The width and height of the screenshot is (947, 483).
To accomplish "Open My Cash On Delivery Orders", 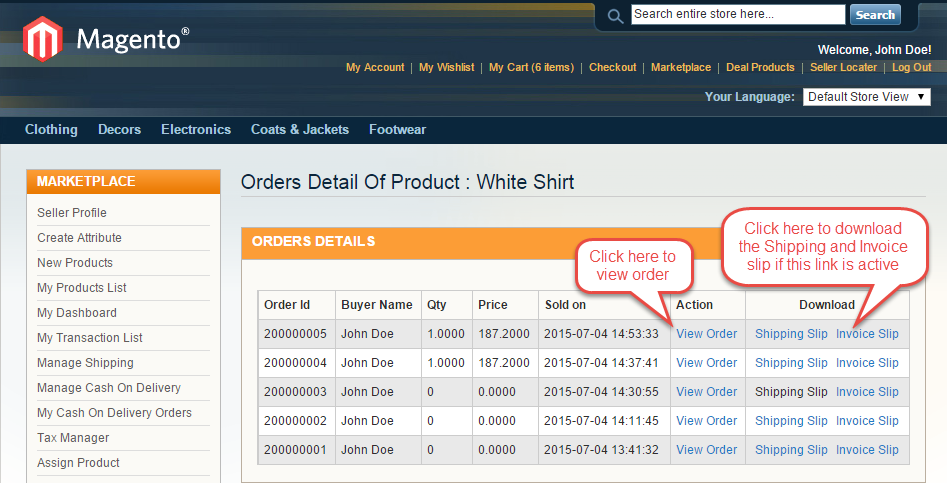I will [x=114, y=413].
